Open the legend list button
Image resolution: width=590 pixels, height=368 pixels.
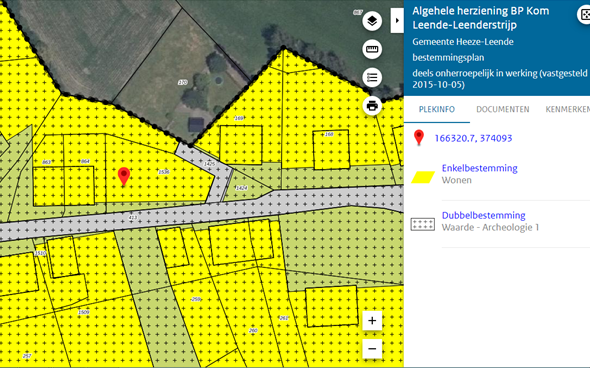click(372, 78)
